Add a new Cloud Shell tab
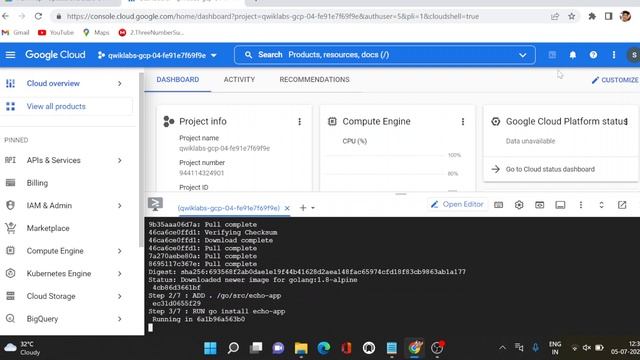The image size is (640, 360). click(x=303, y=208)
